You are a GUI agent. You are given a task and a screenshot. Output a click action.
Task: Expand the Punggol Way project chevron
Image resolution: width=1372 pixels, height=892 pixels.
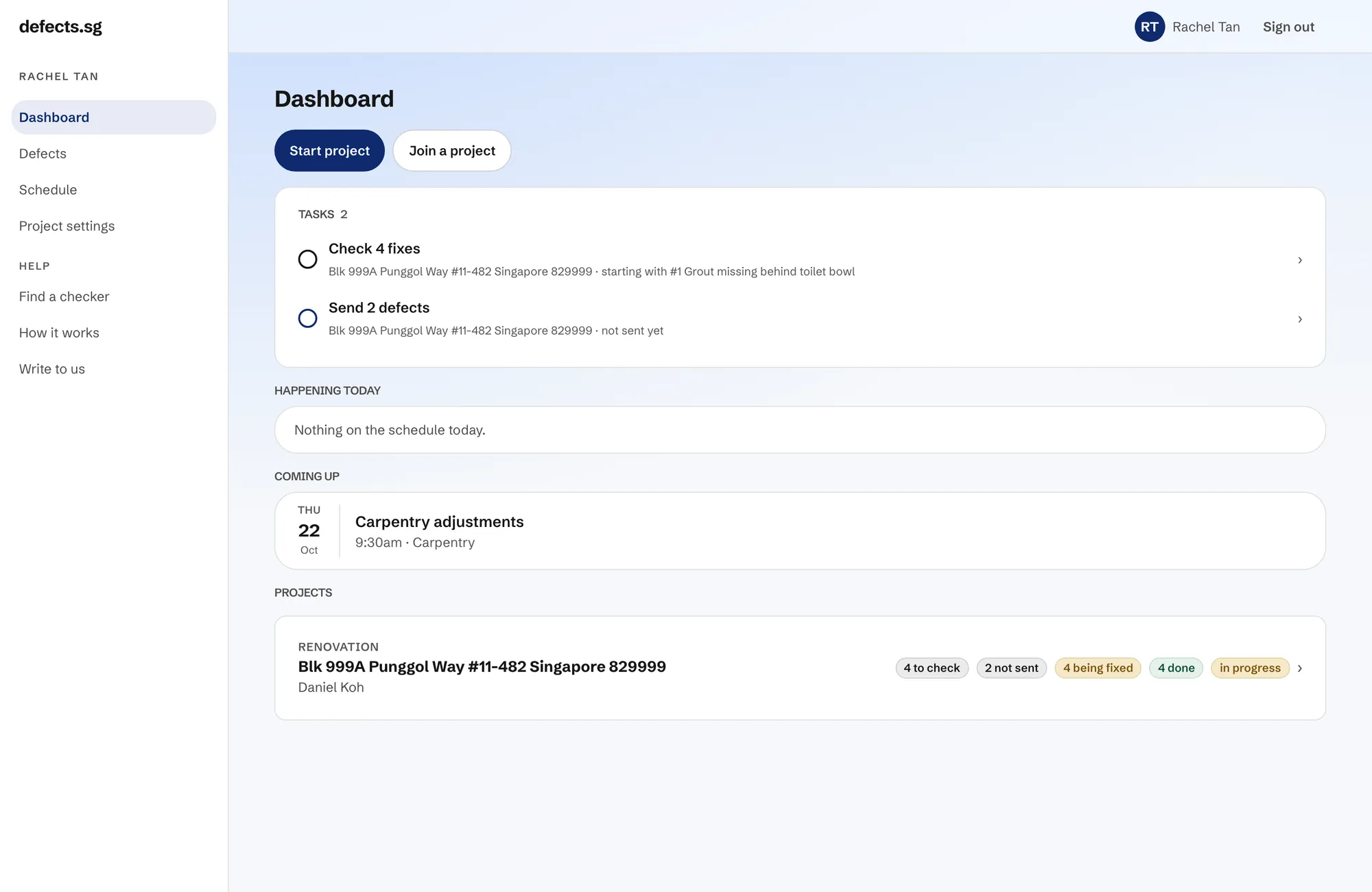(1299, 668)
